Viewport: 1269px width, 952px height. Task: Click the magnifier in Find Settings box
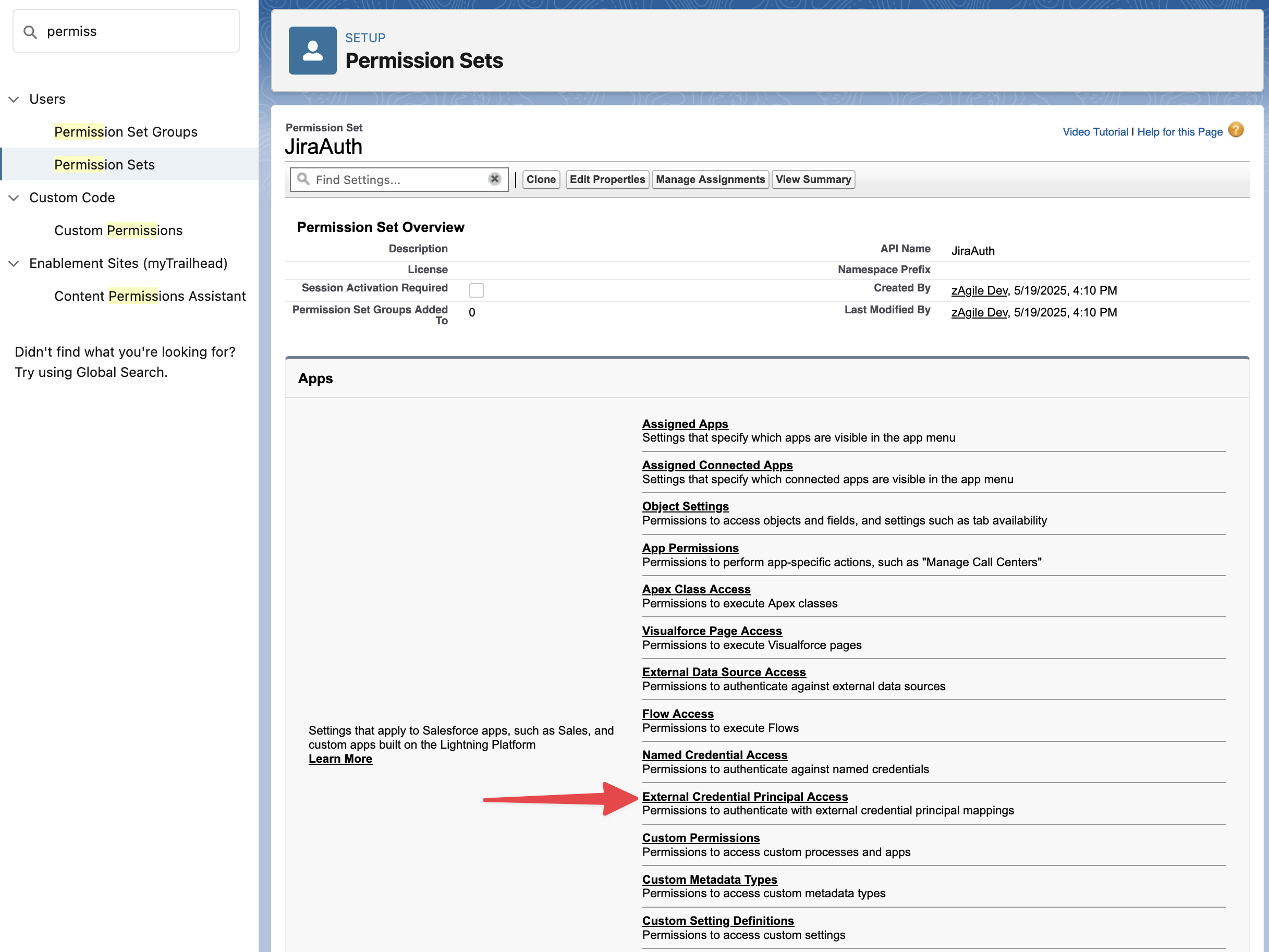pyautogui.click(x=303, y=179)
